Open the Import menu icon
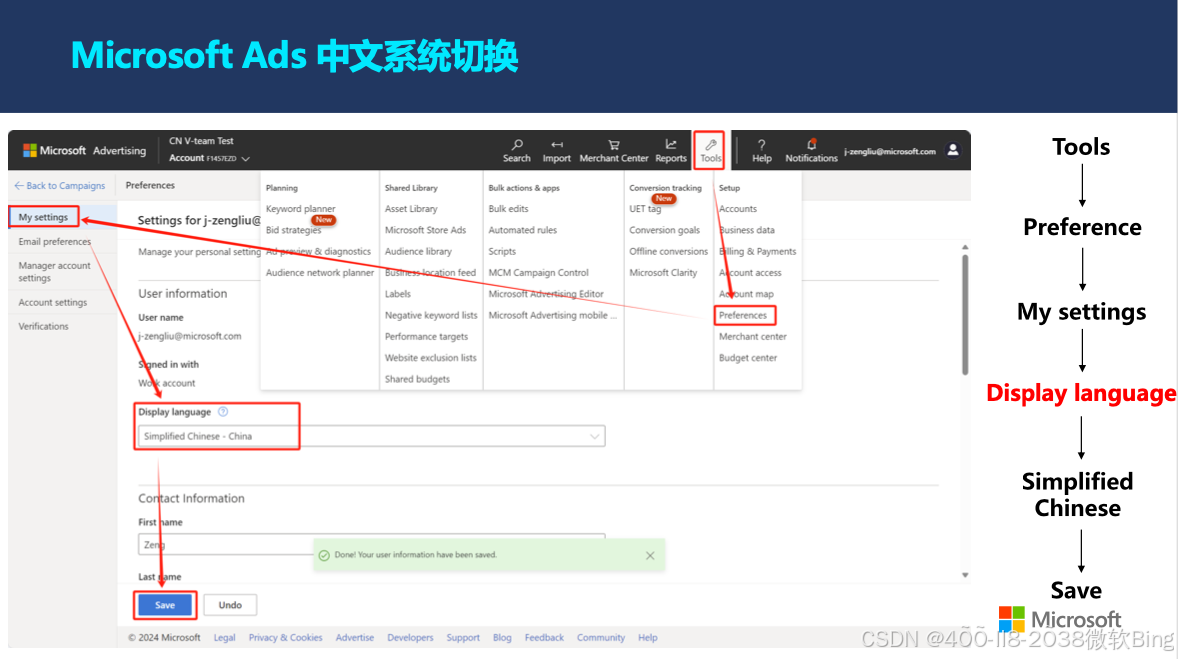The width and height of the screenshot is (1178, 659). click(556, 150)
